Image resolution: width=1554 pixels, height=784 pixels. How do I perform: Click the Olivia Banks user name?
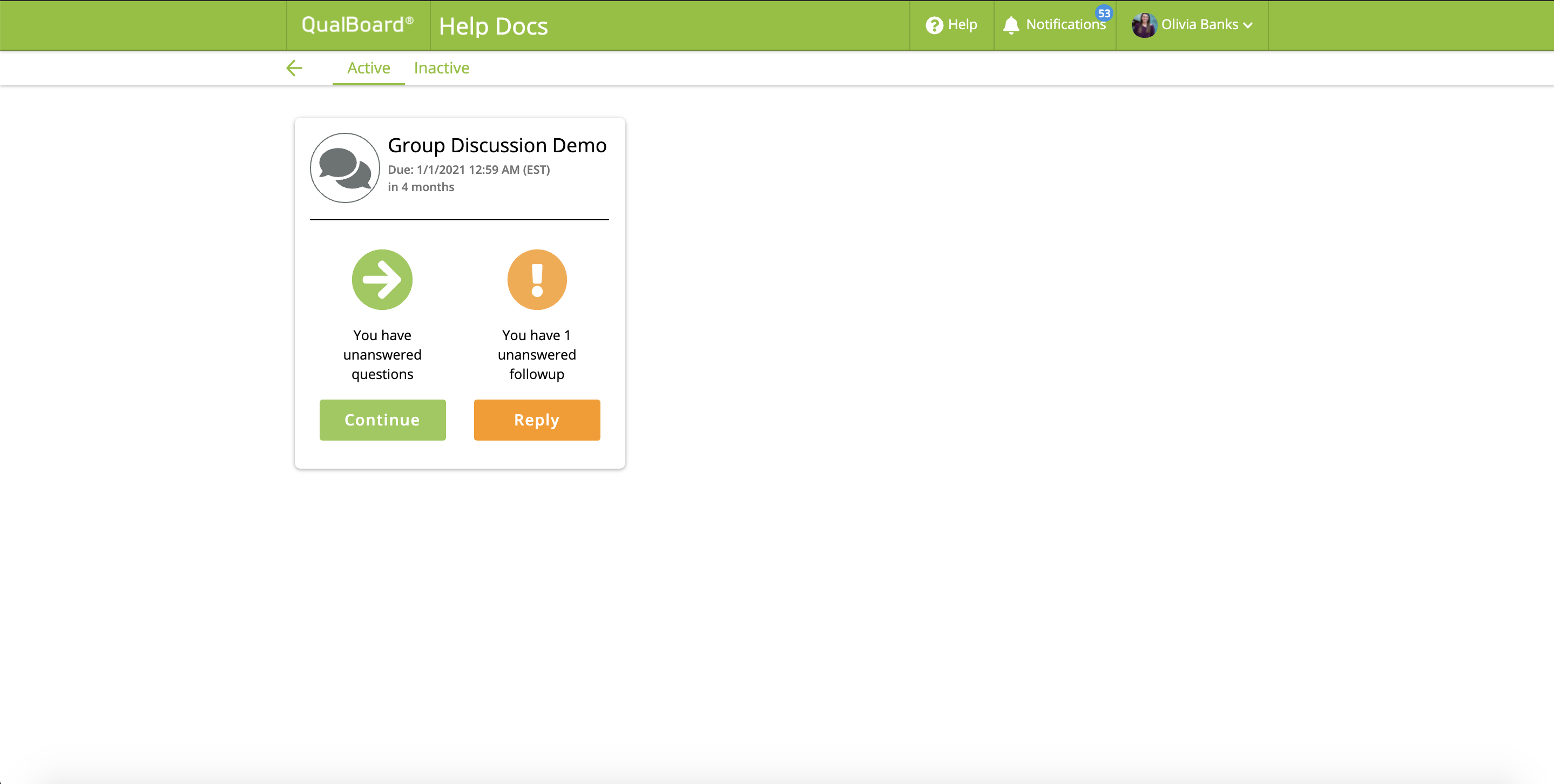click(1199, 25)
